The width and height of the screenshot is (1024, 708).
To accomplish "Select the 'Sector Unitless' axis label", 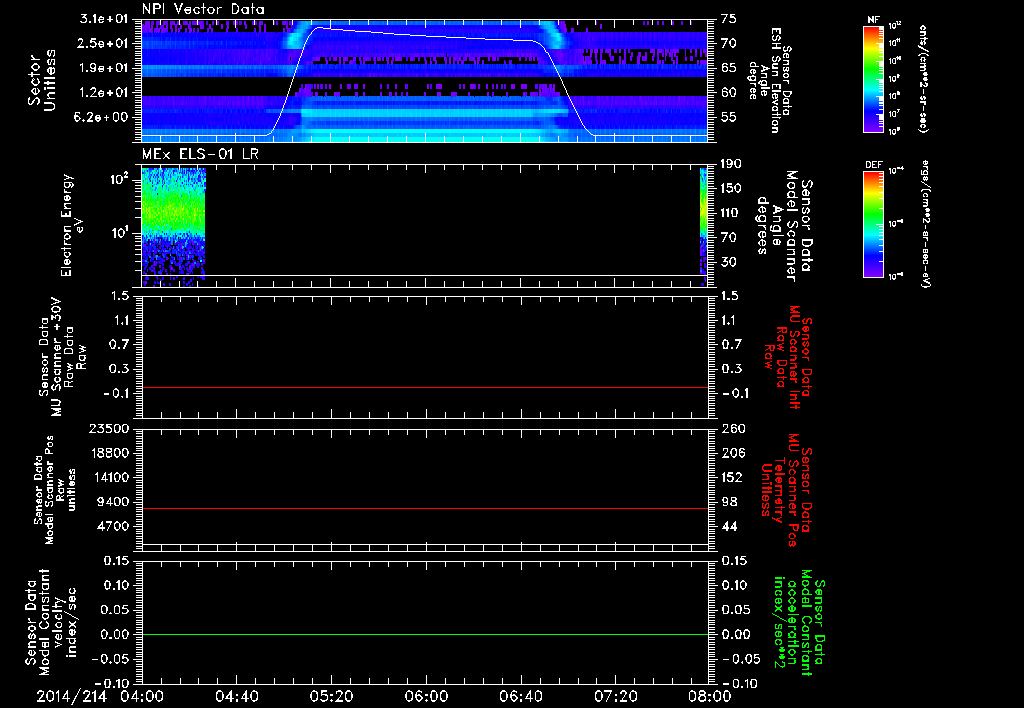I will [x=41, y=80].
